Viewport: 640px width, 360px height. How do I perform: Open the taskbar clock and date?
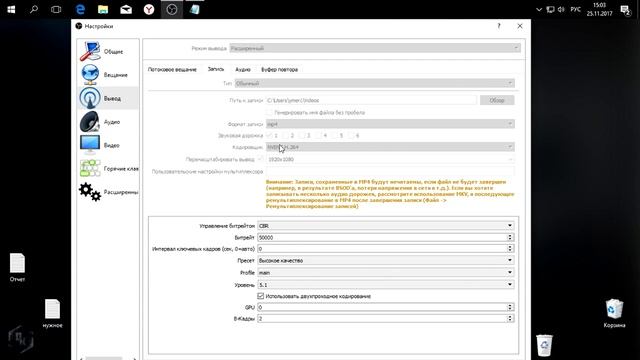(599, 9)
